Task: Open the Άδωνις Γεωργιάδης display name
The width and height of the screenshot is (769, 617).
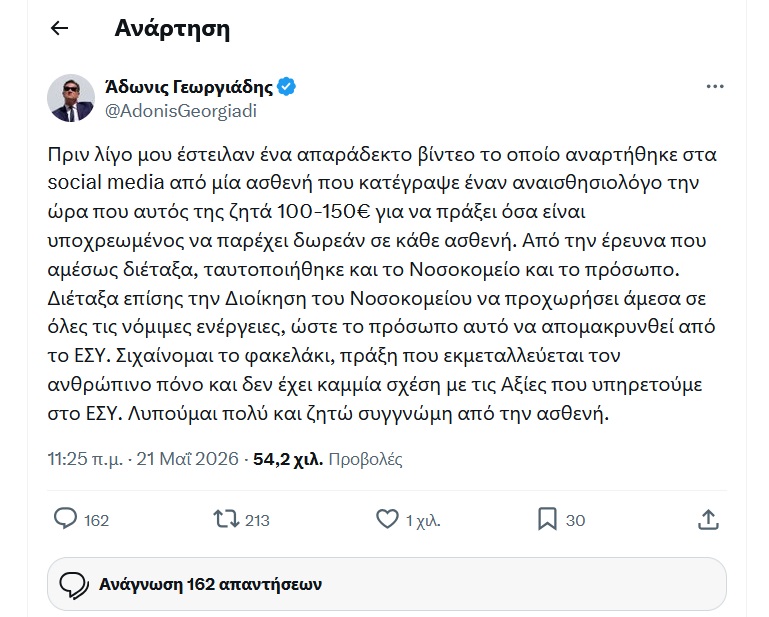Action: pyautogui.click(x=189, y=87)
